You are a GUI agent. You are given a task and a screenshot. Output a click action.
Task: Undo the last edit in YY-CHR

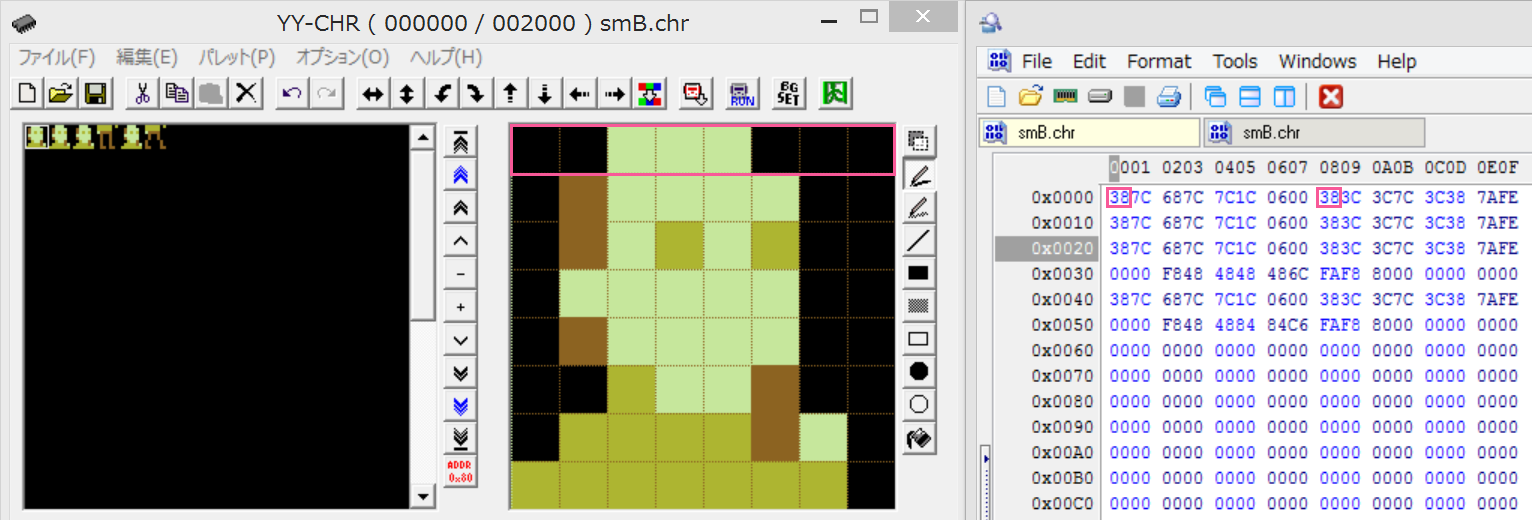coord(292,94)
